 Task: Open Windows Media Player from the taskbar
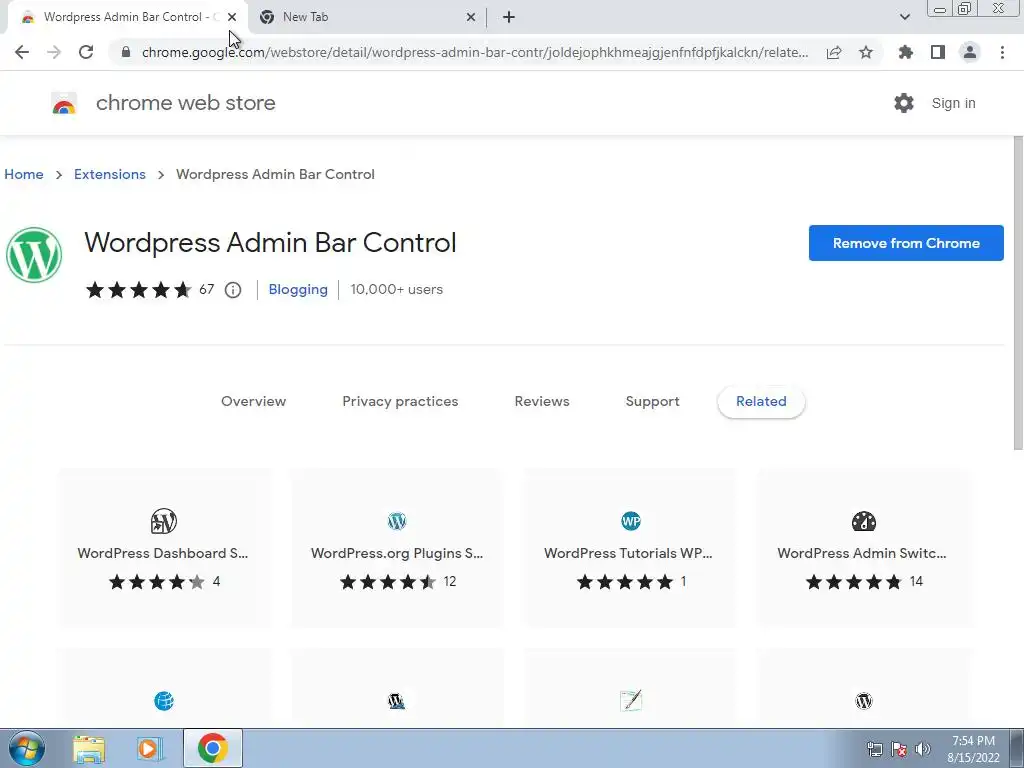click(x=150, y=749)
